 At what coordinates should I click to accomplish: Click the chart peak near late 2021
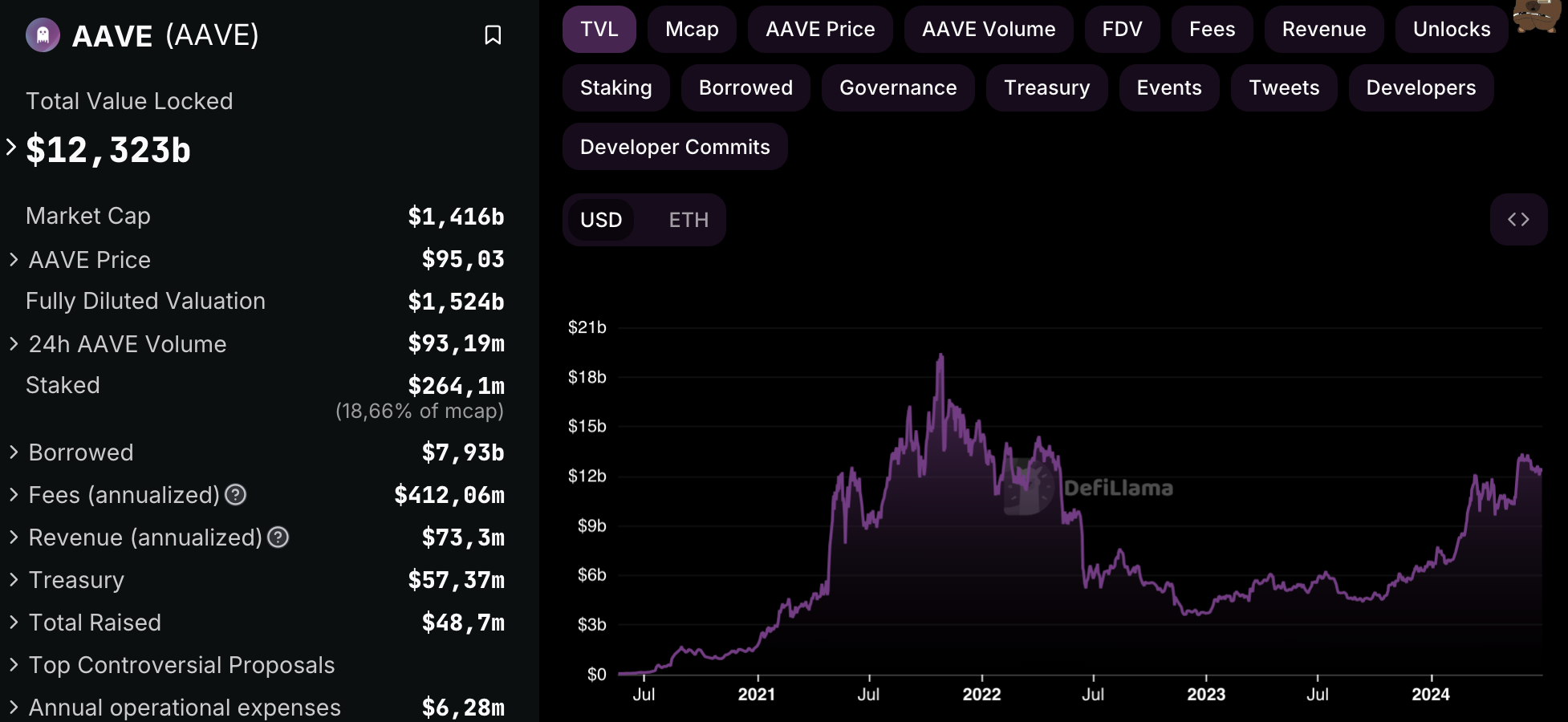(940, 355)
